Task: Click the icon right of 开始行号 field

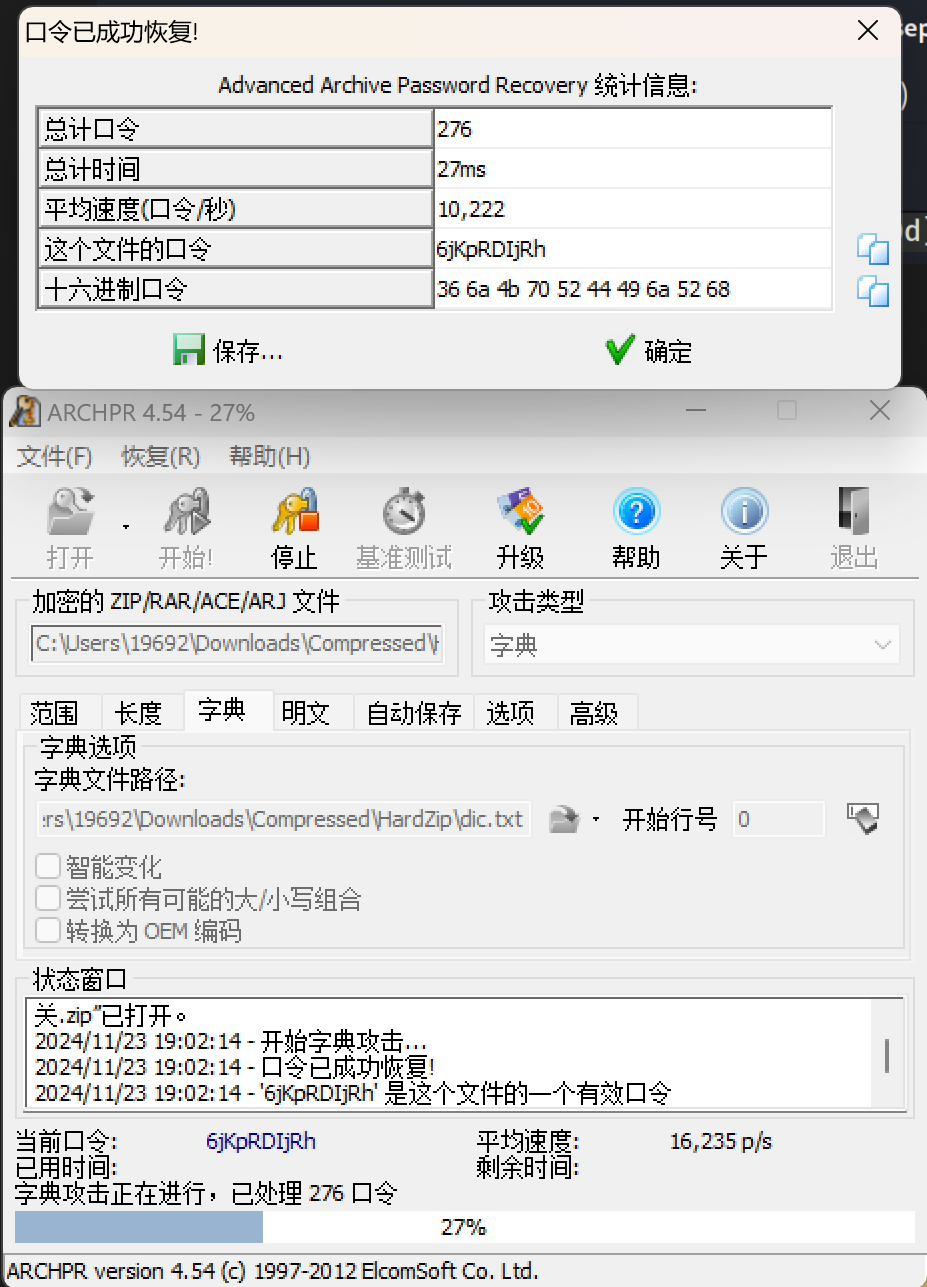Action: tap(862, 819)
